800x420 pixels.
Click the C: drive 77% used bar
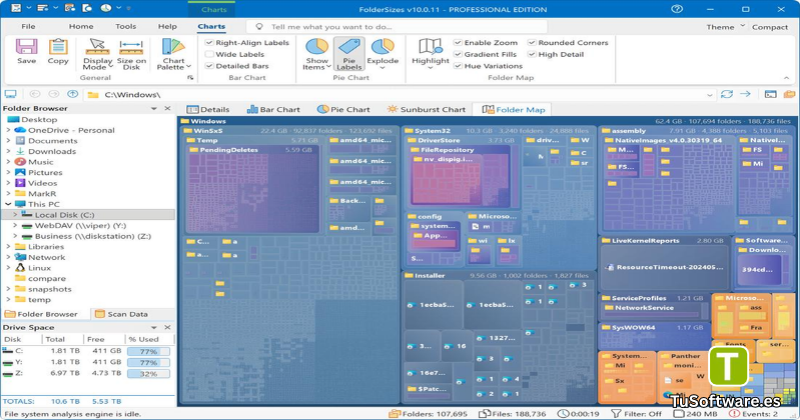148,351
